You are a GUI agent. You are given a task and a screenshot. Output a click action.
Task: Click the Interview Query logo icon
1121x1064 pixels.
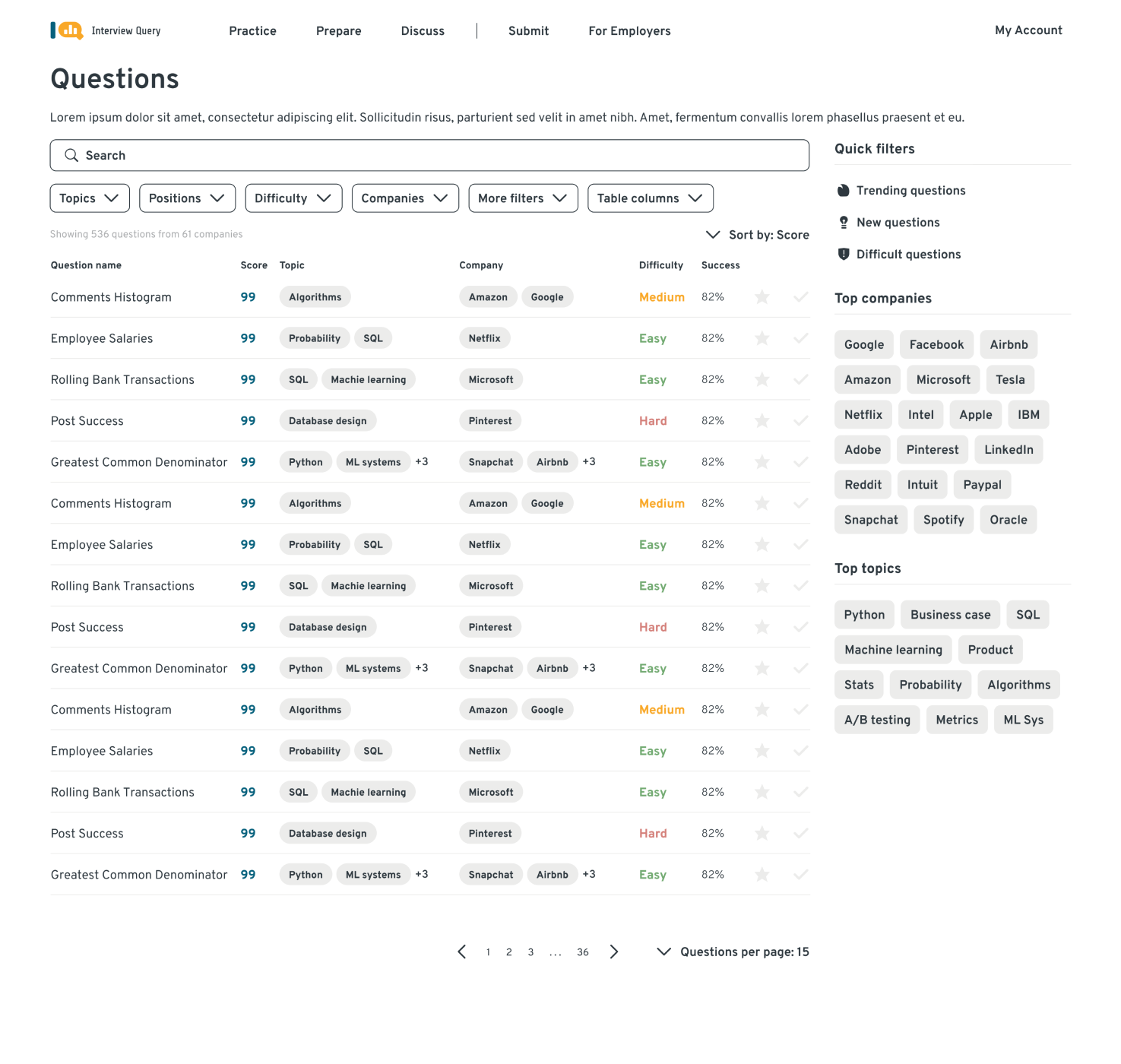pyautogui.click(x=67, y=30)
